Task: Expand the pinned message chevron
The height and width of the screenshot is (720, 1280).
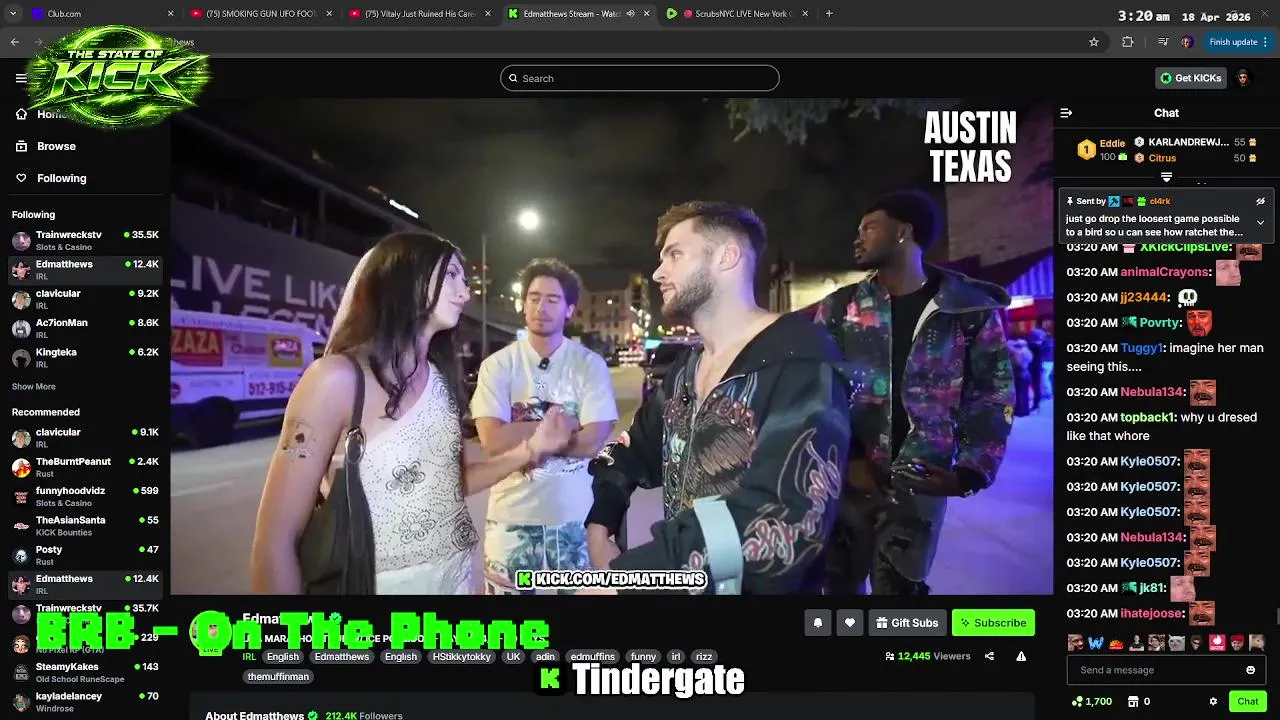Action: pos(1260,223)
